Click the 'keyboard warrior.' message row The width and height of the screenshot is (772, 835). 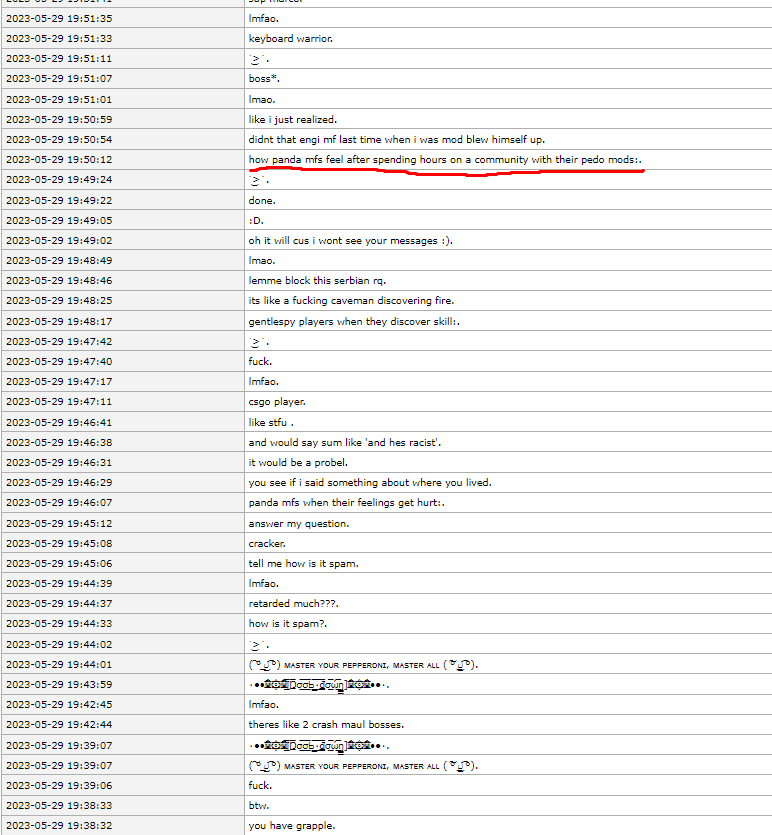(290, 39)
